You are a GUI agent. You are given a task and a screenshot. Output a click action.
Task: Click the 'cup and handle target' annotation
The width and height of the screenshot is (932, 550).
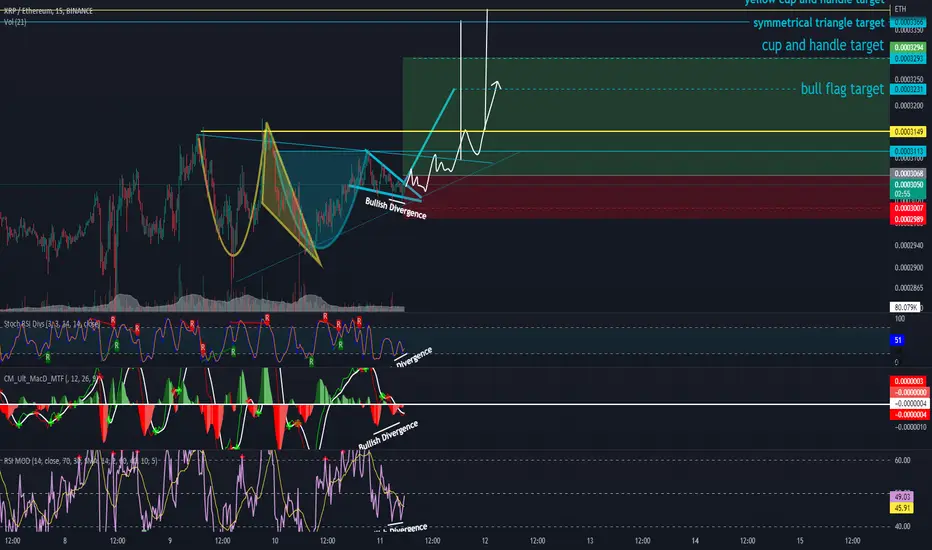[823, 45]
